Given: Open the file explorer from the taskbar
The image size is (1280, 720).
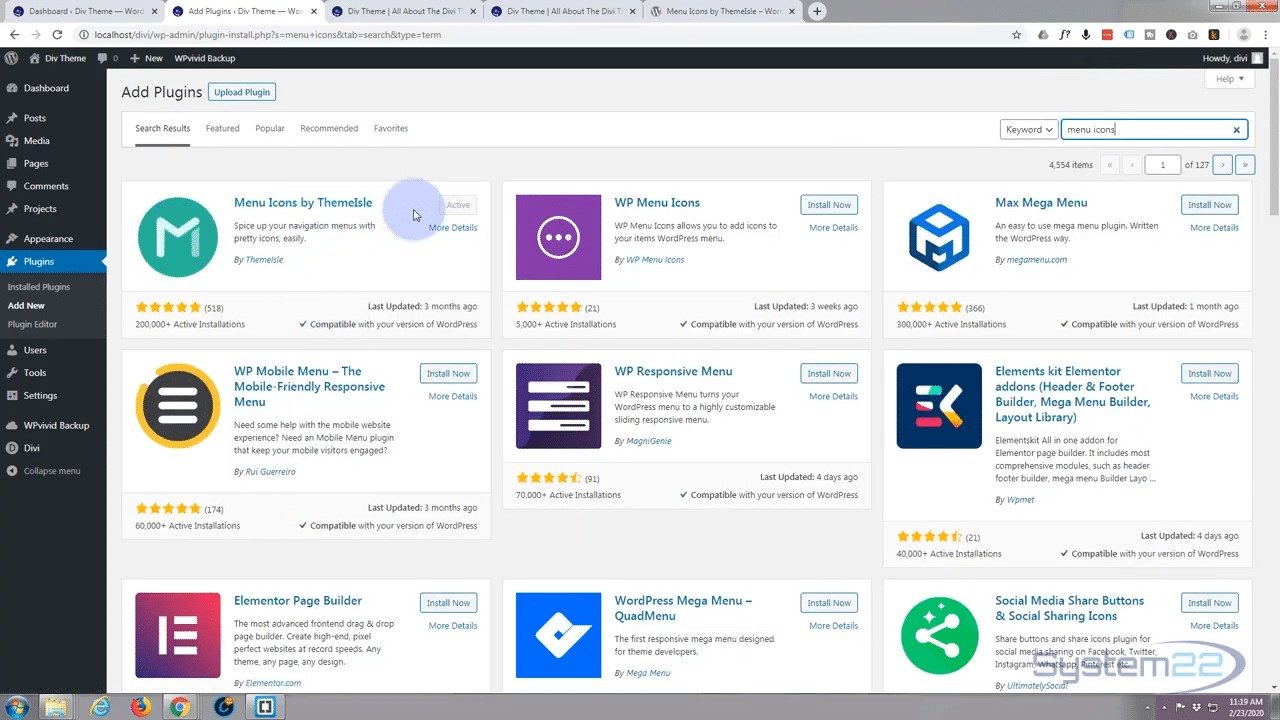Looking at the screenshot, I should (x=58, y=706).
